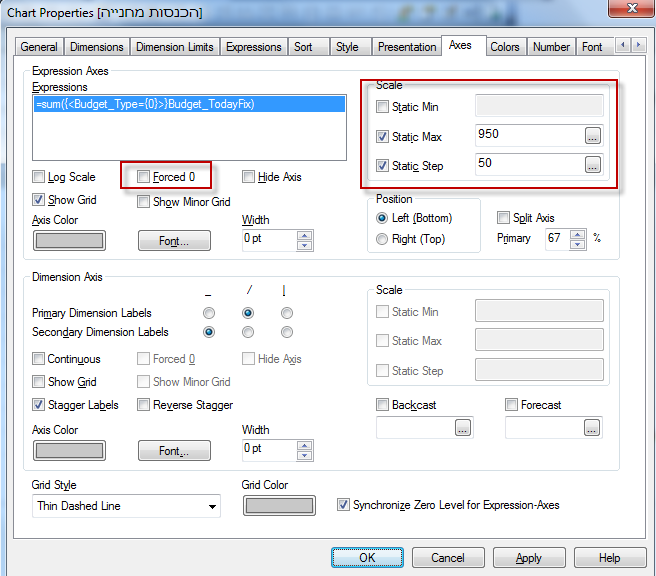
Task: Decrease Primary split percentage
Action: [x=578, y=245]
